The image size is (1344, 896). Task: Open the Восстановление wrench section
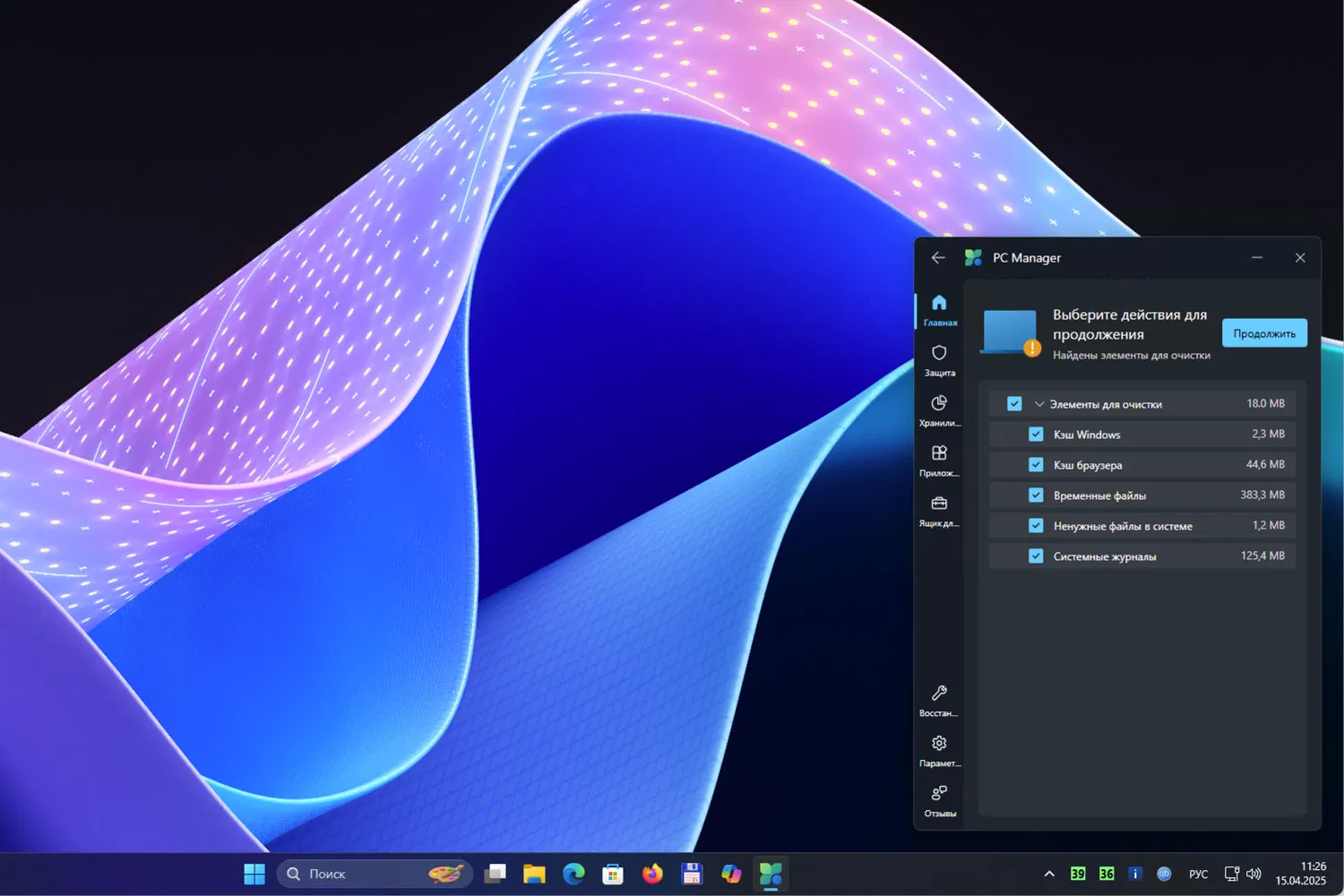939,701
